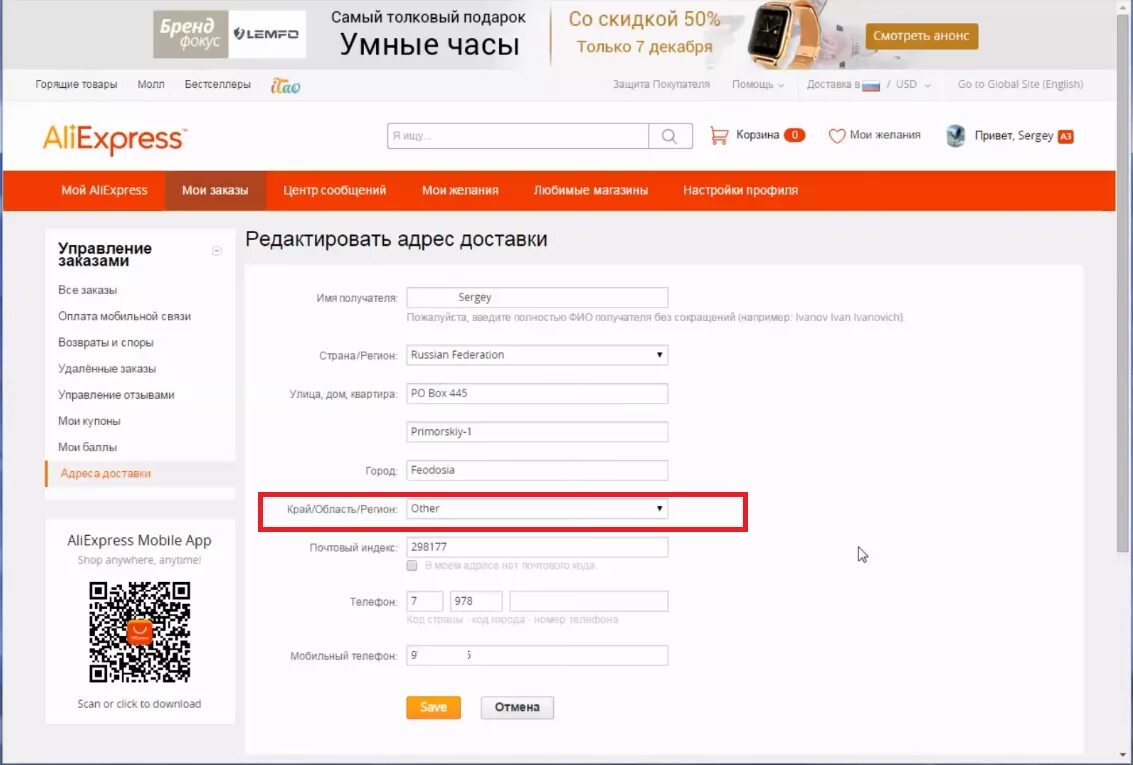Image resolution: width=1133 pixels, height=765 pixels.
Task: Toggle 'no postal code' checkbox
Action: pos(412,566)
